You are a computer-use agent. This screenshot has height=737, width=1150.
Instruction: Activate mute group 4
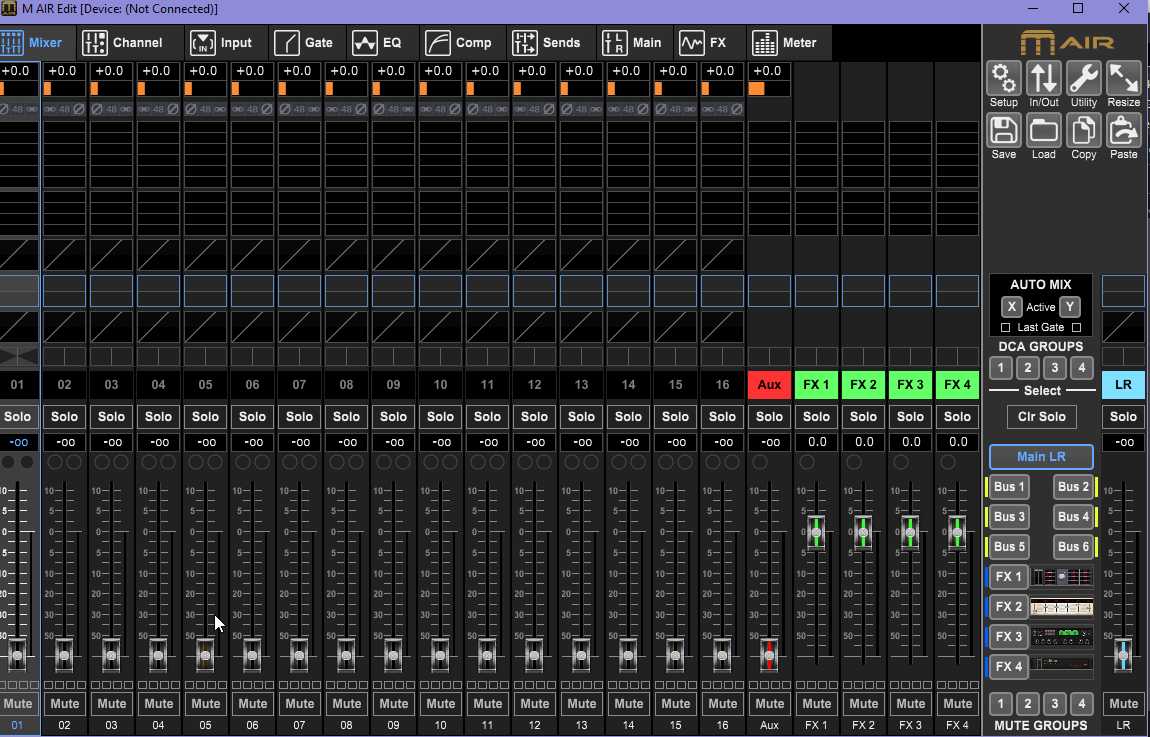1082,704
